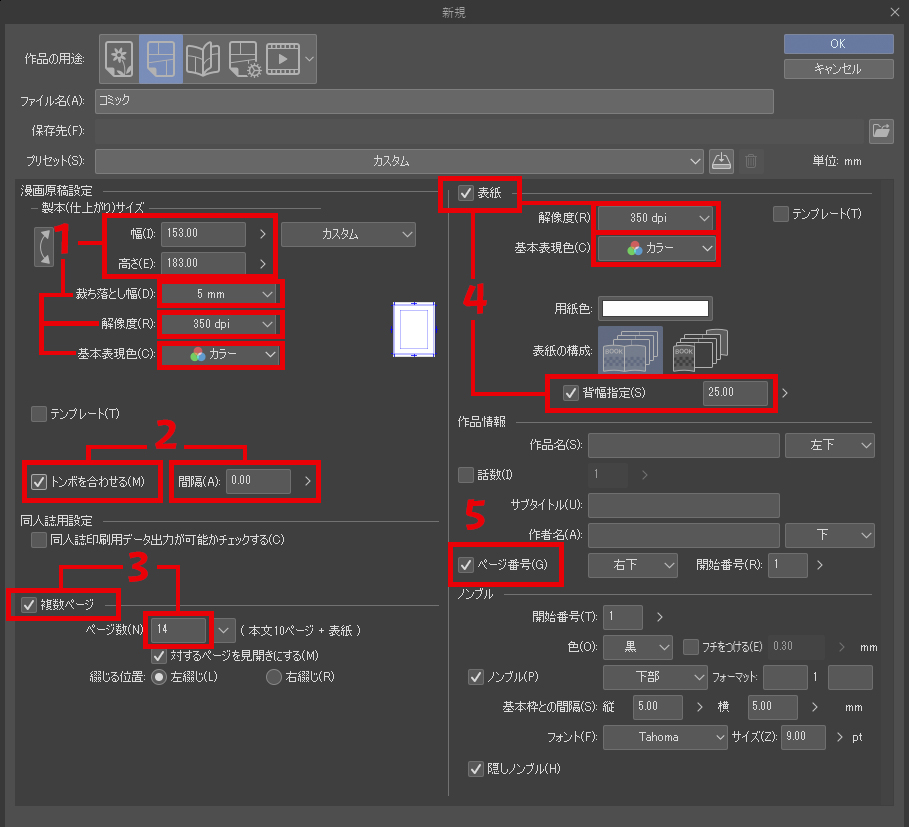The height and width of the screenshot is (827, 909).
Task: Click the save preset icon
Action: pos(722,161)
